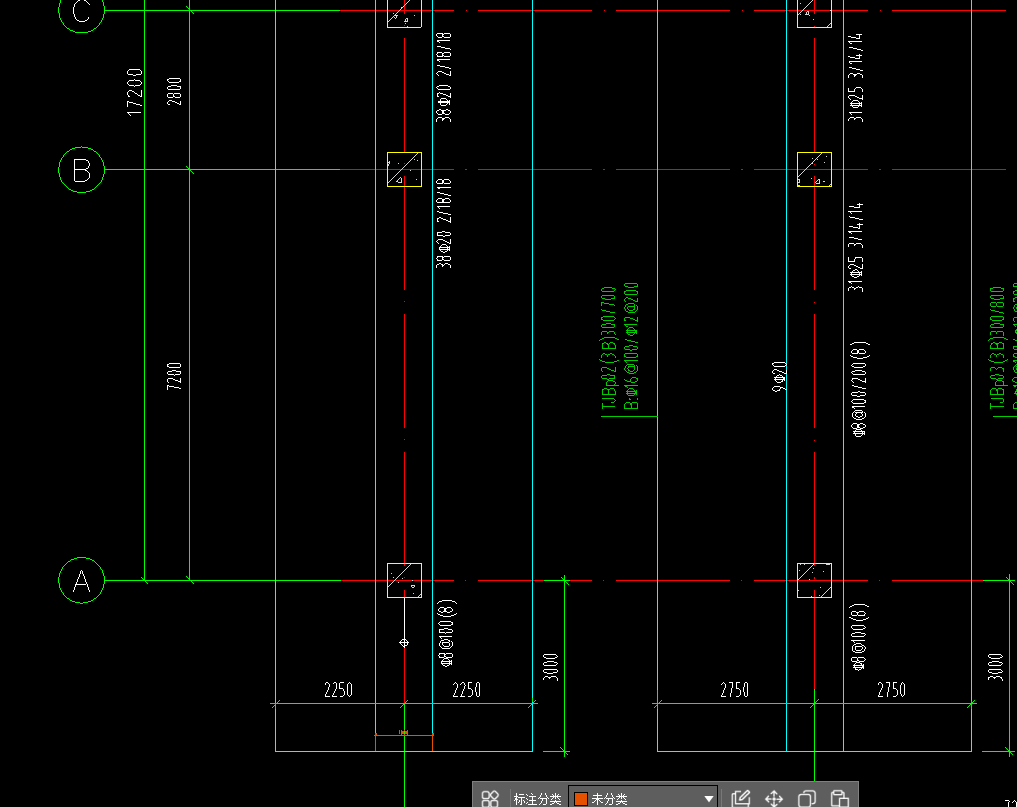Click the 9Φ20 rebar annotation

tap(780, 376)
